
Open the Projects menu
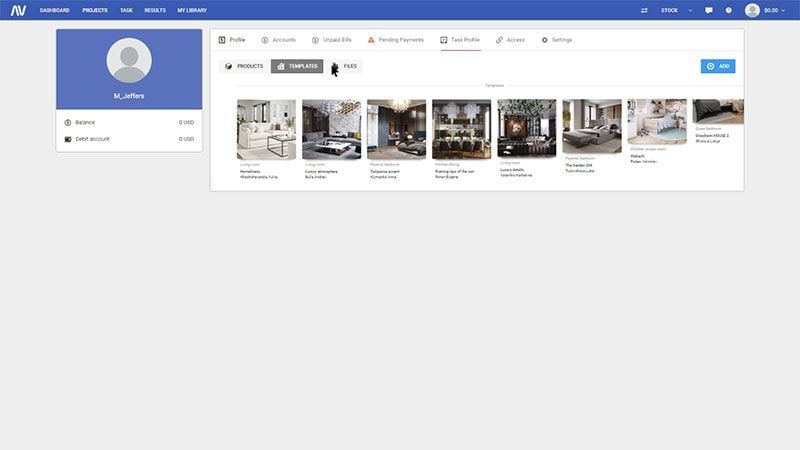tap(95, 10)
